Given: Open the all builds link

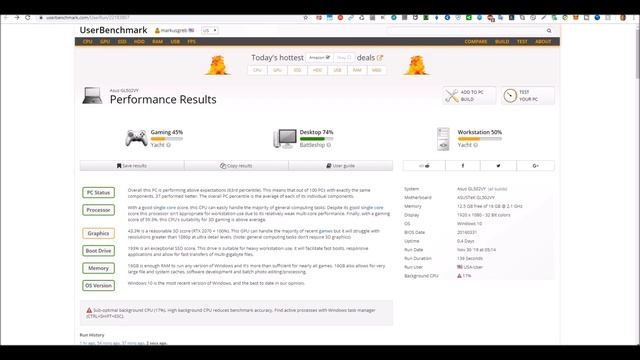Looking at the screenshot, I should pos(498,189).
